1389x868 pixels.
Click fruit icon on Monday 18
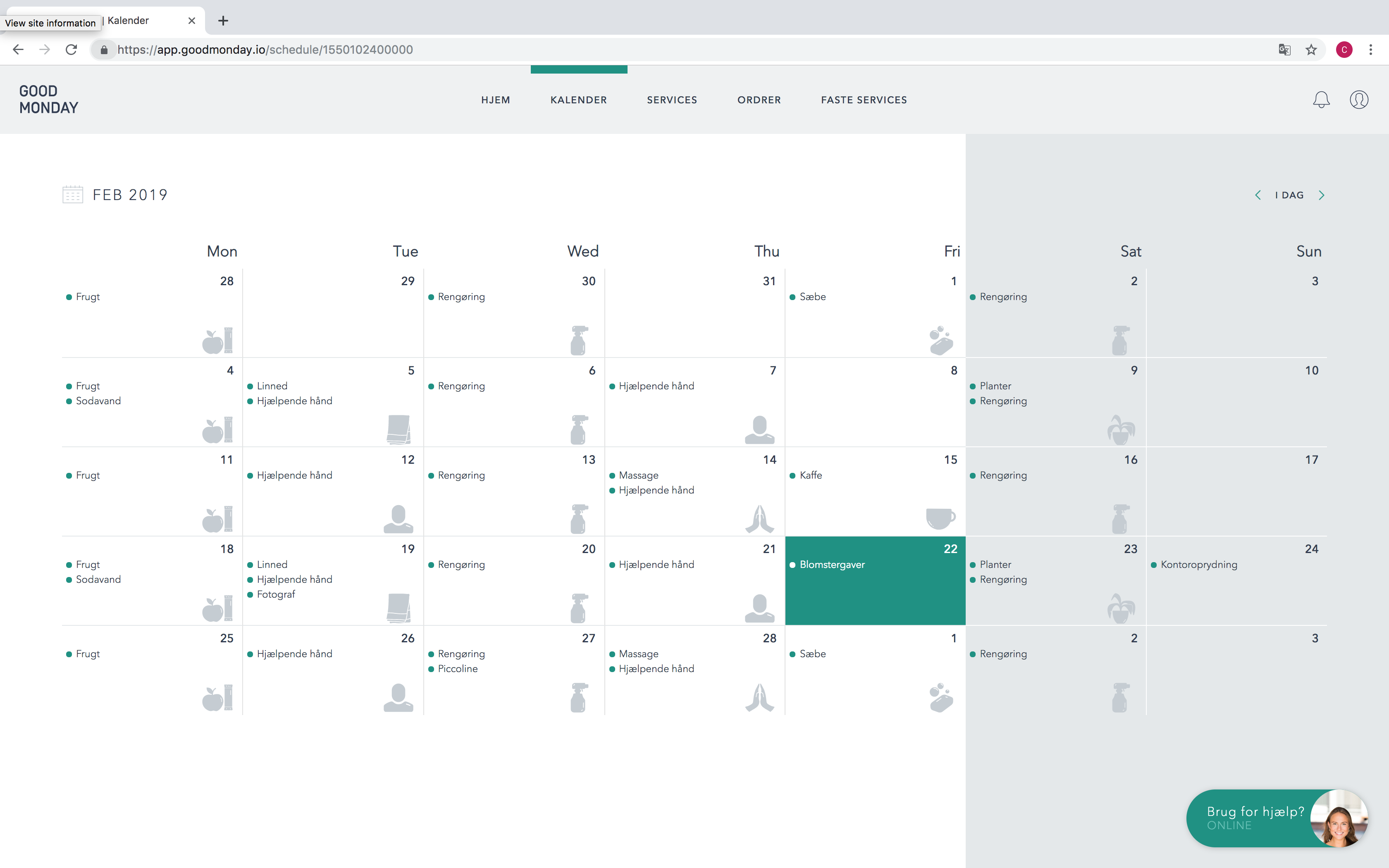click(217, 608)
